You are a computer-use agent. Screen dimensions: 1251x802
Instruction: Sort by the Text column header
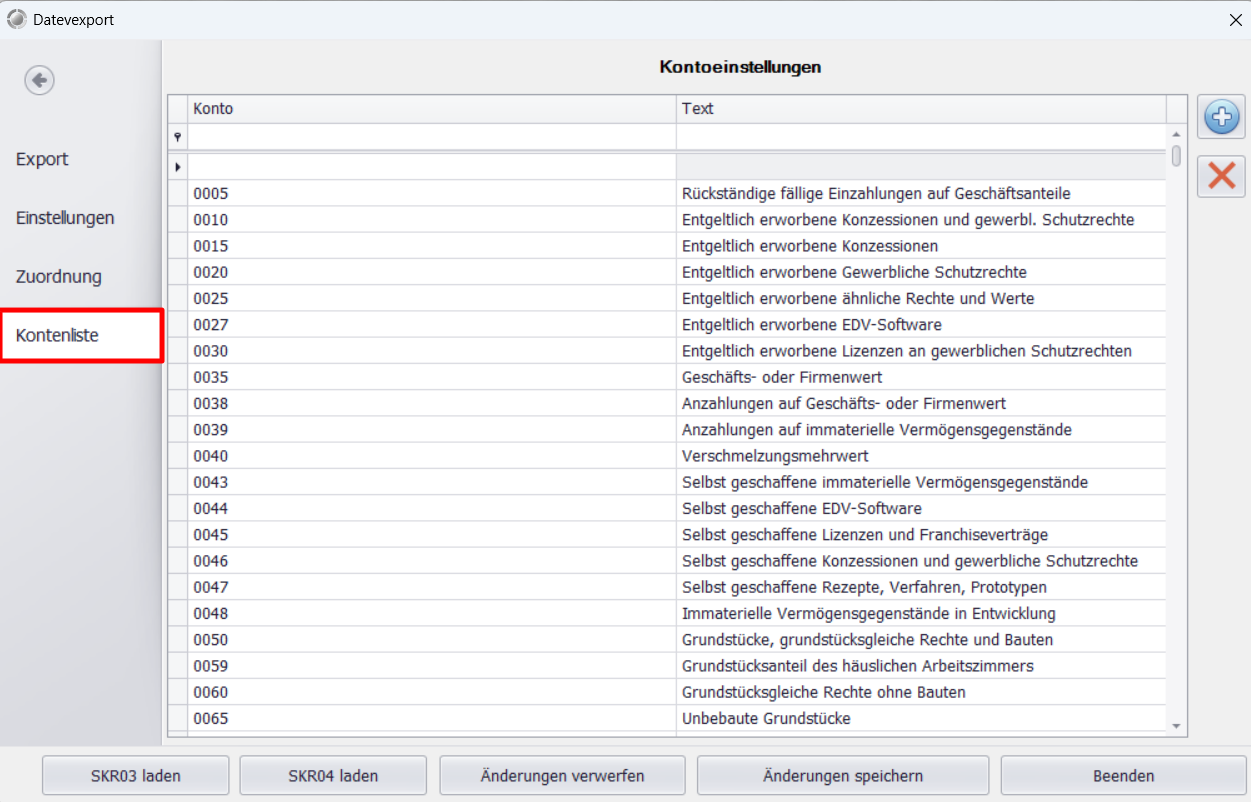coord(921,109)
